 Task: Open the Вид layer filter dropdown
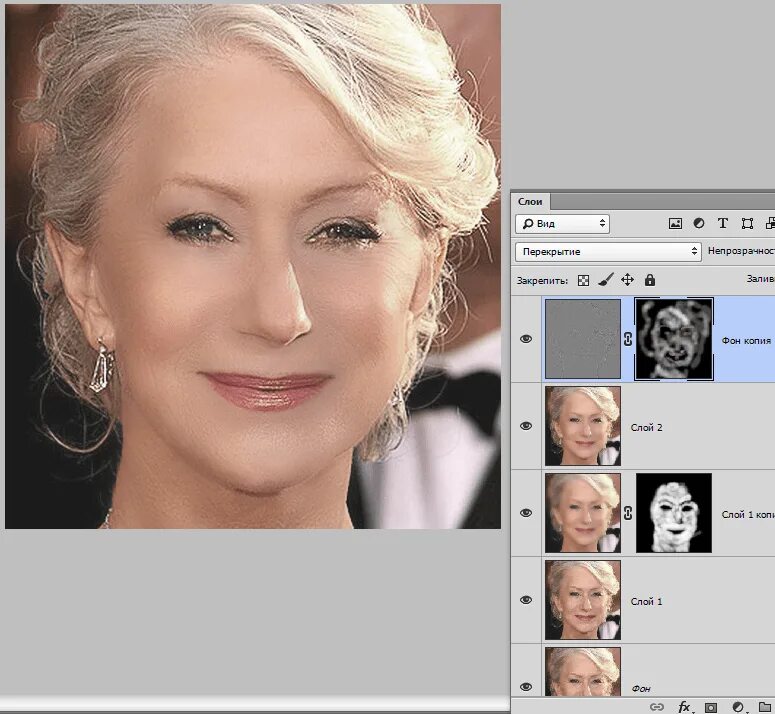click(x=562, y=223)
